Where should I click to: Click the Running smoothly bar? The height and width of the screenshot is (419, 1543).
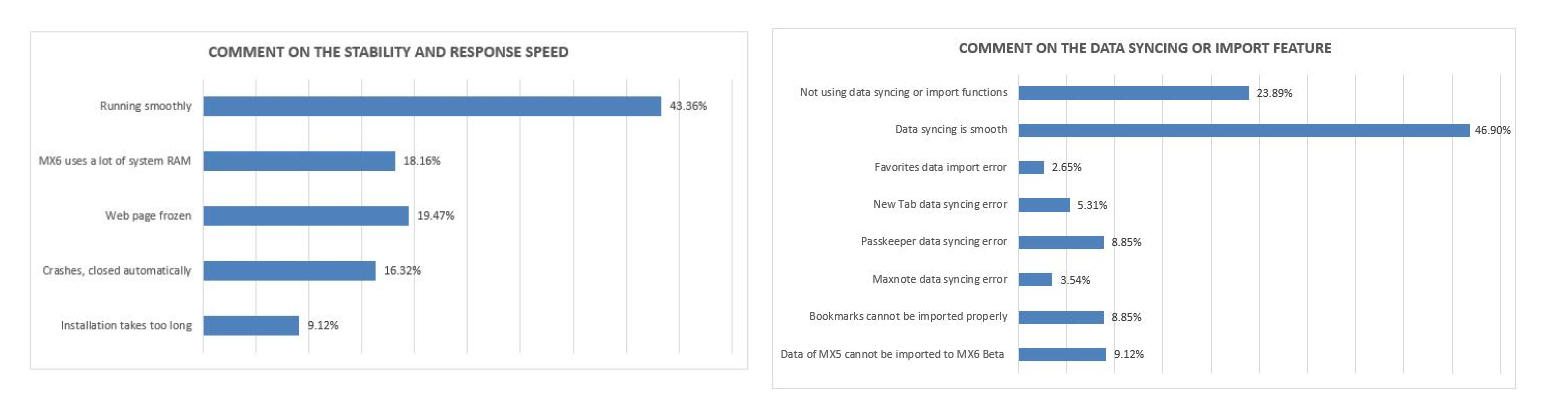tap(432, 106)
